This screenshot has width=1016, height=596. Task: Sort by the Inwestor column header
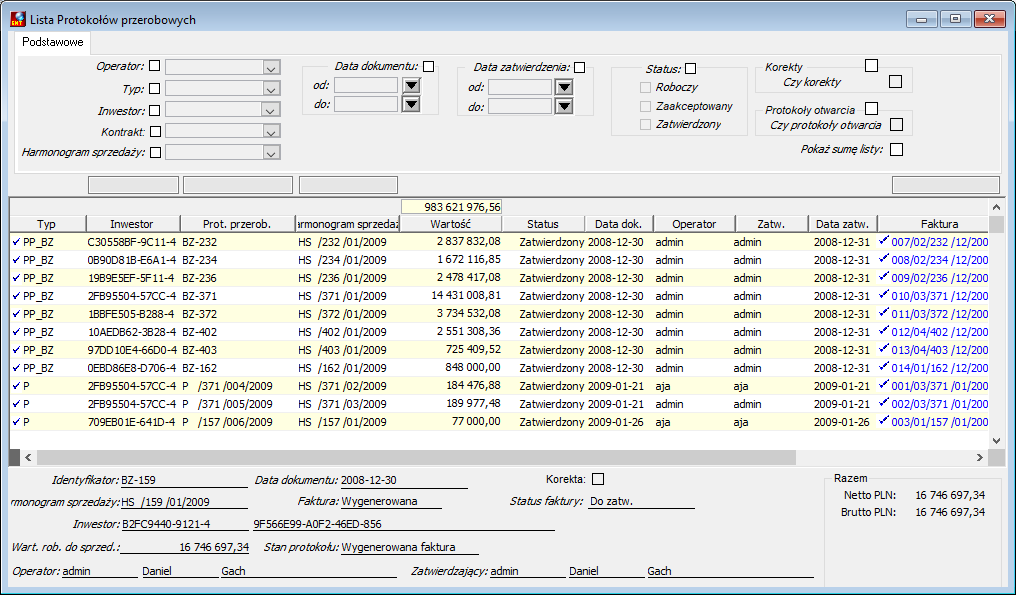point(132,224)
